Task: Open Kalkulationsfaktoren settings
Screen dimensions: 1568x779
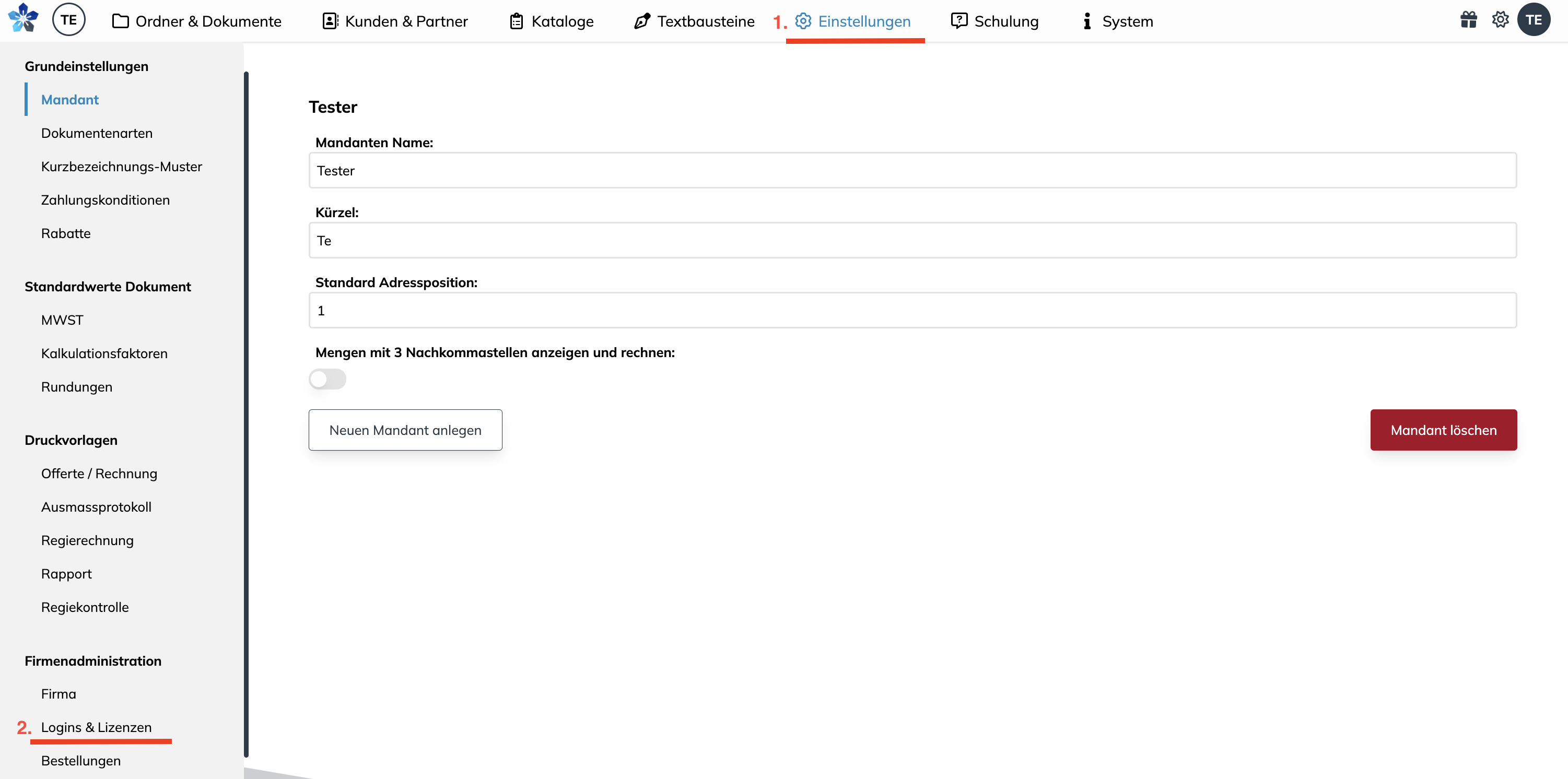Action: 104,353
